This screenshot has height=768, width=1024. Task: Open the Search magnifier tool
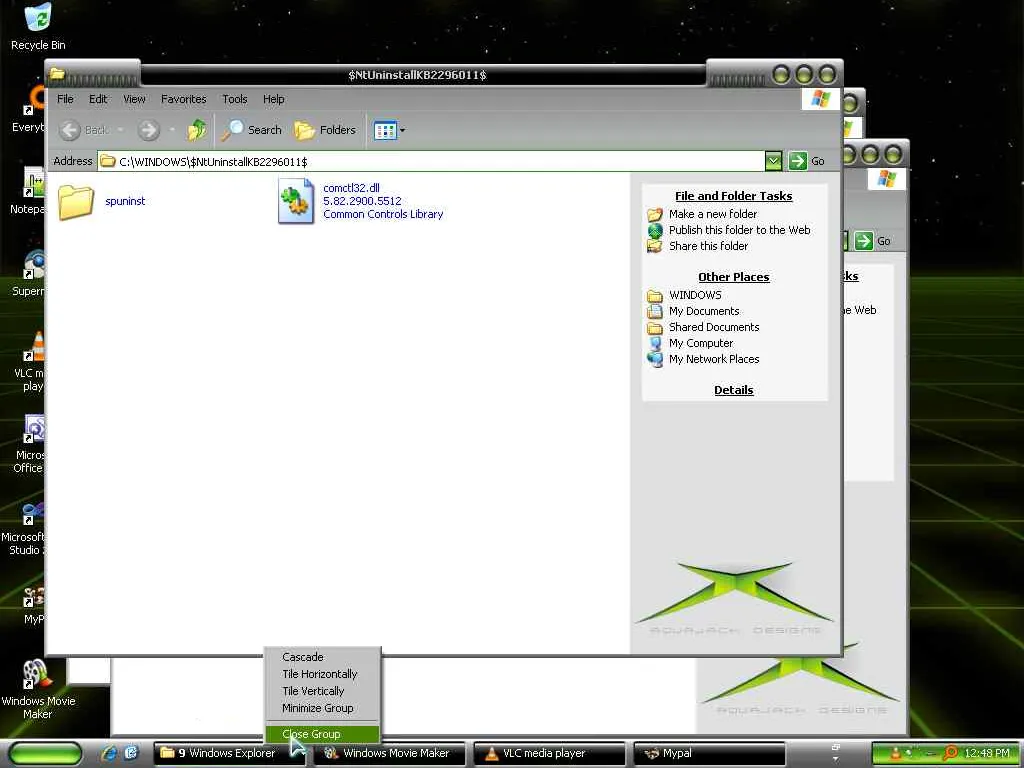(x=251, y=130)
